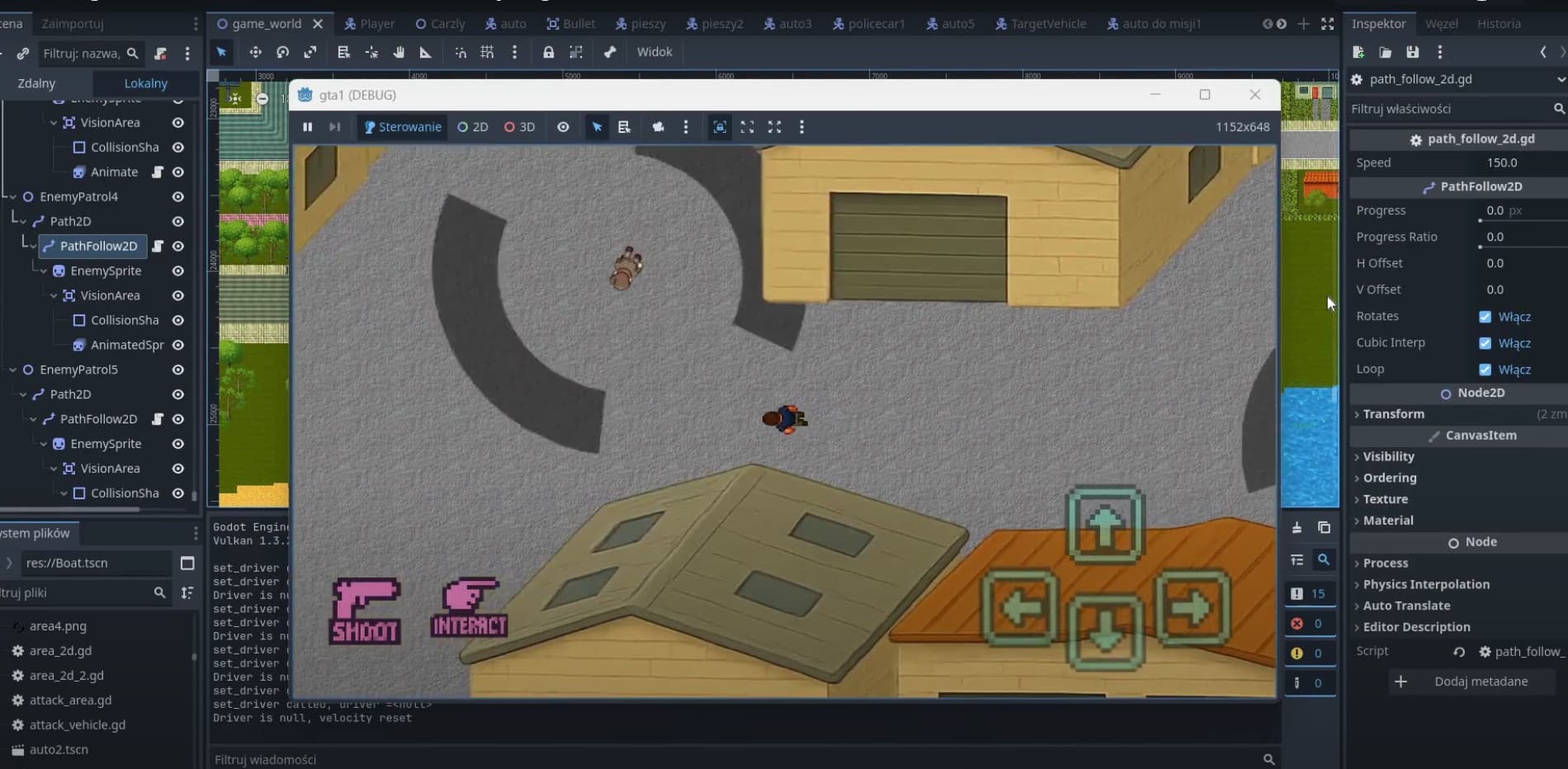Select the move tool in editor toolbar
This screenshot has height=769, width=1568.
pyautogui.click(x=255, y=52)
